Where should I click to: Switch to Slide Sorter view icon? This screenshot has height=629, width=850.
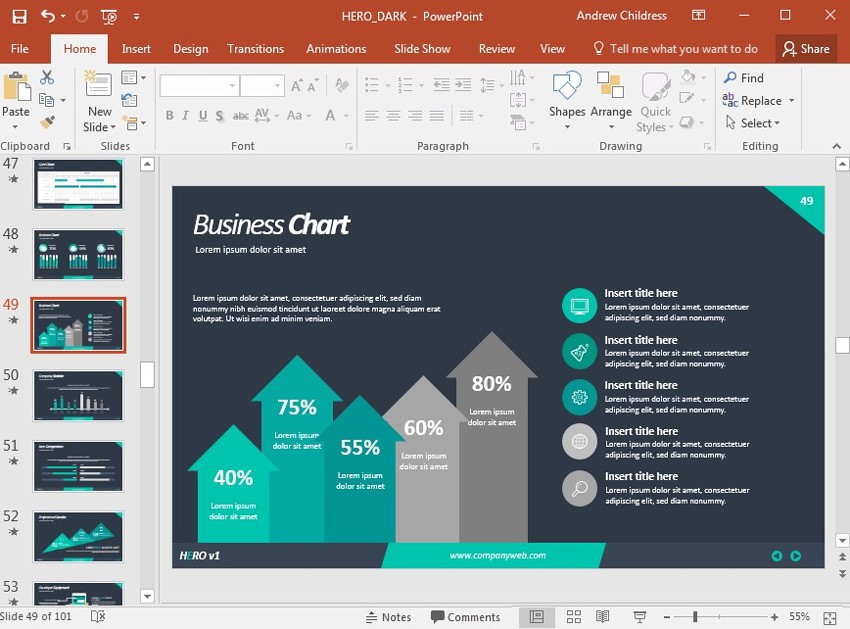click(x=573, y=617)
